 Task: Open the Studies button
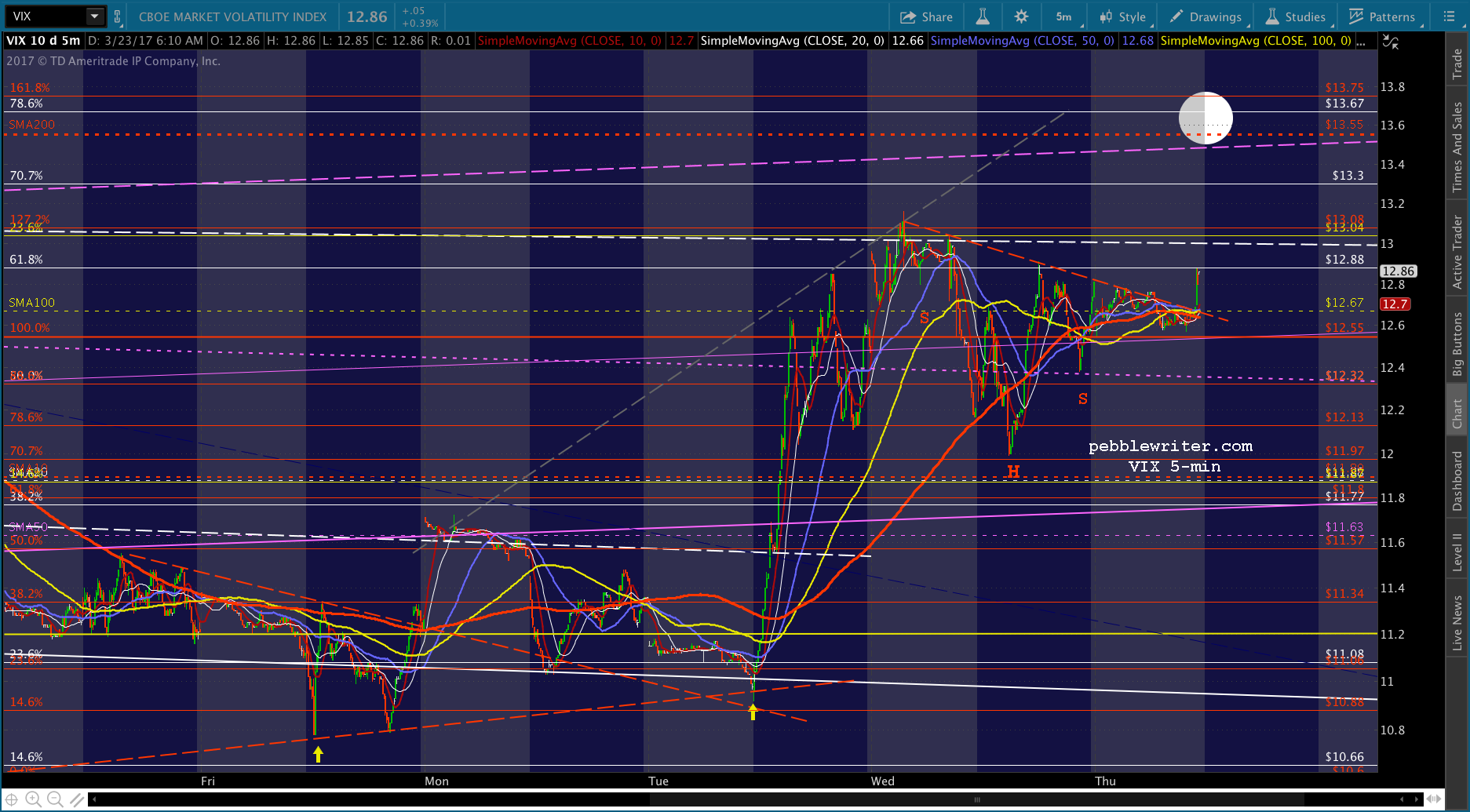tap(1296, 16)
